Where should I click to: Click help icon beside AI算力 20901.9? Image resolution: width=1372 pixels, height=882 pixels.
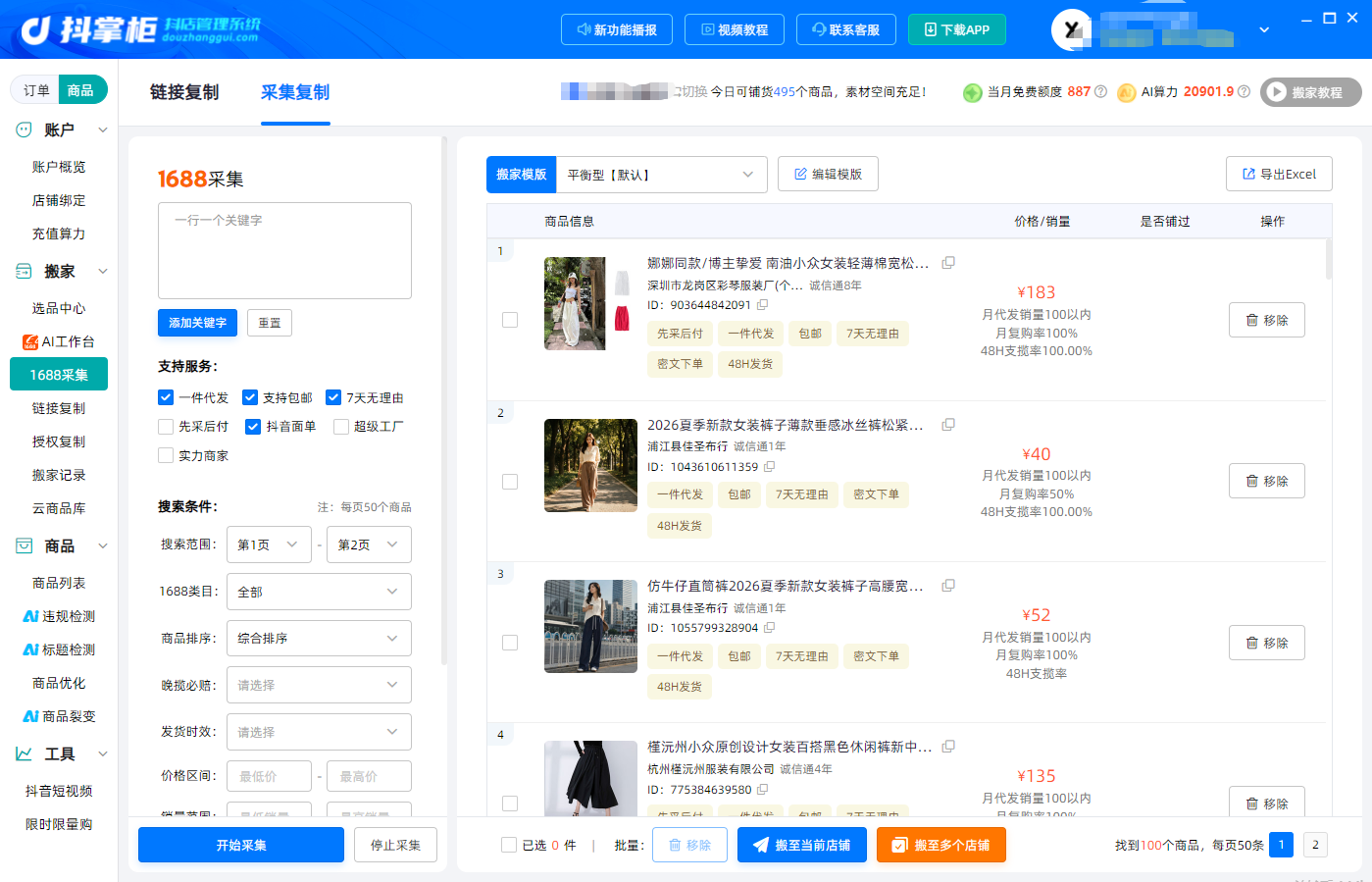[x=1244, y=91]
